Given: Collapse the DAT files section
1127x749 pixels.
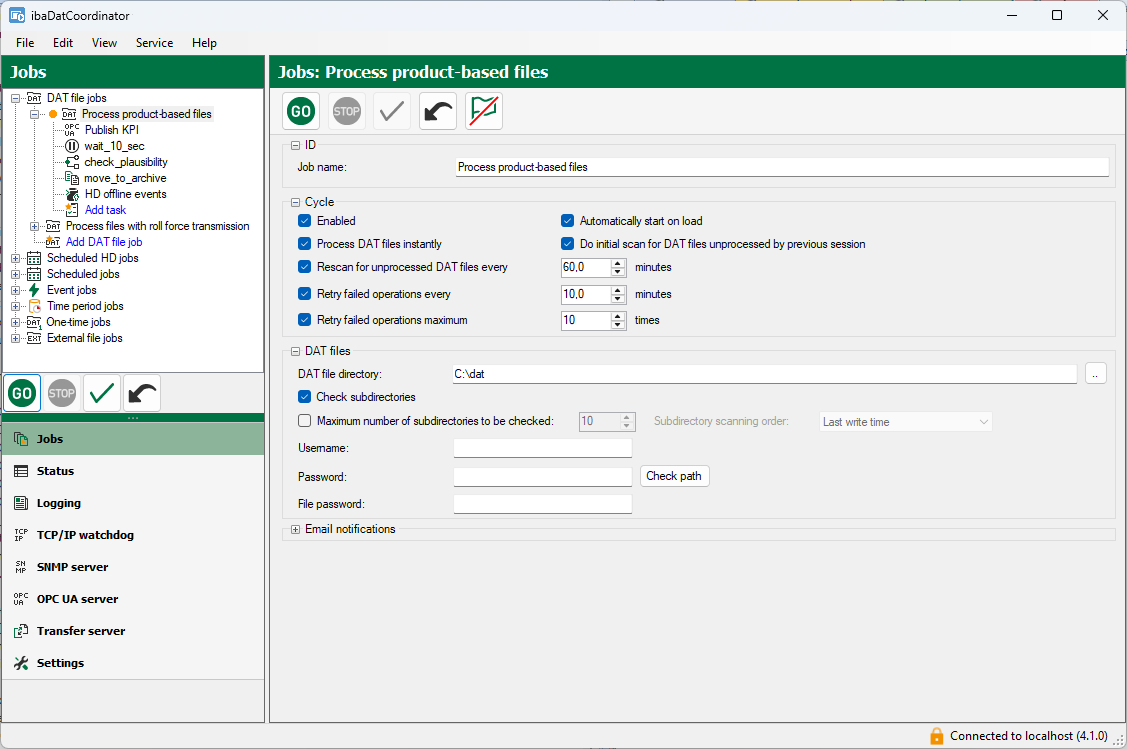Looking at the screenshot, I should [x=295, y=351].
